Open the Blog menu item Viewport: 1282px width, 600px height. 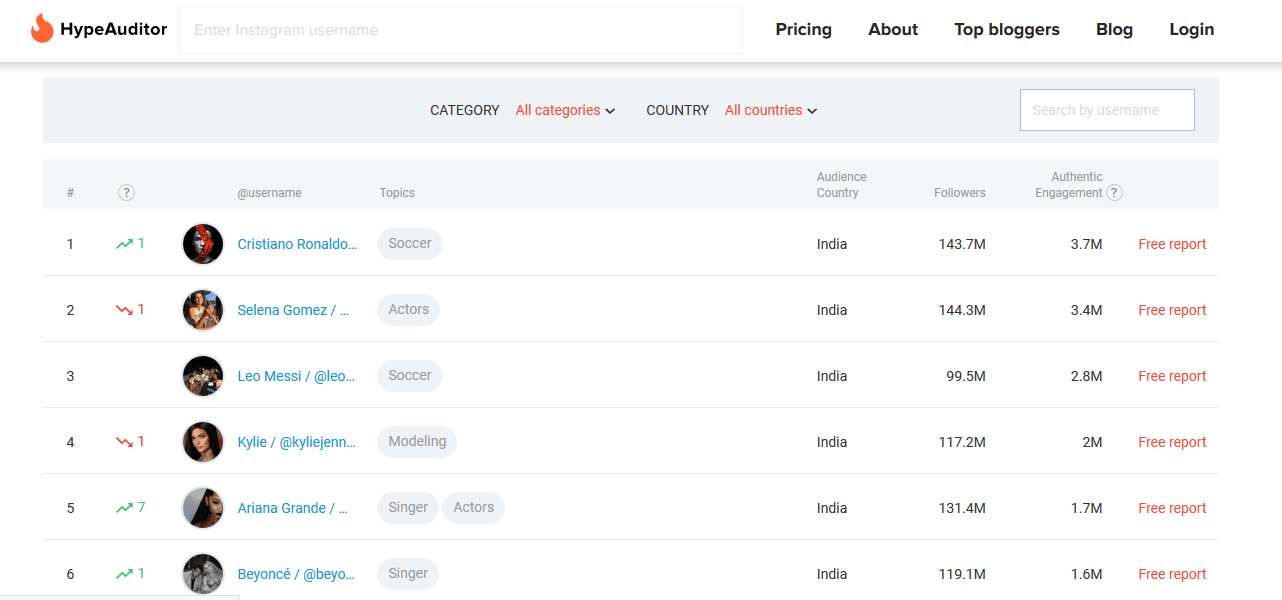tap(1114, 29)
